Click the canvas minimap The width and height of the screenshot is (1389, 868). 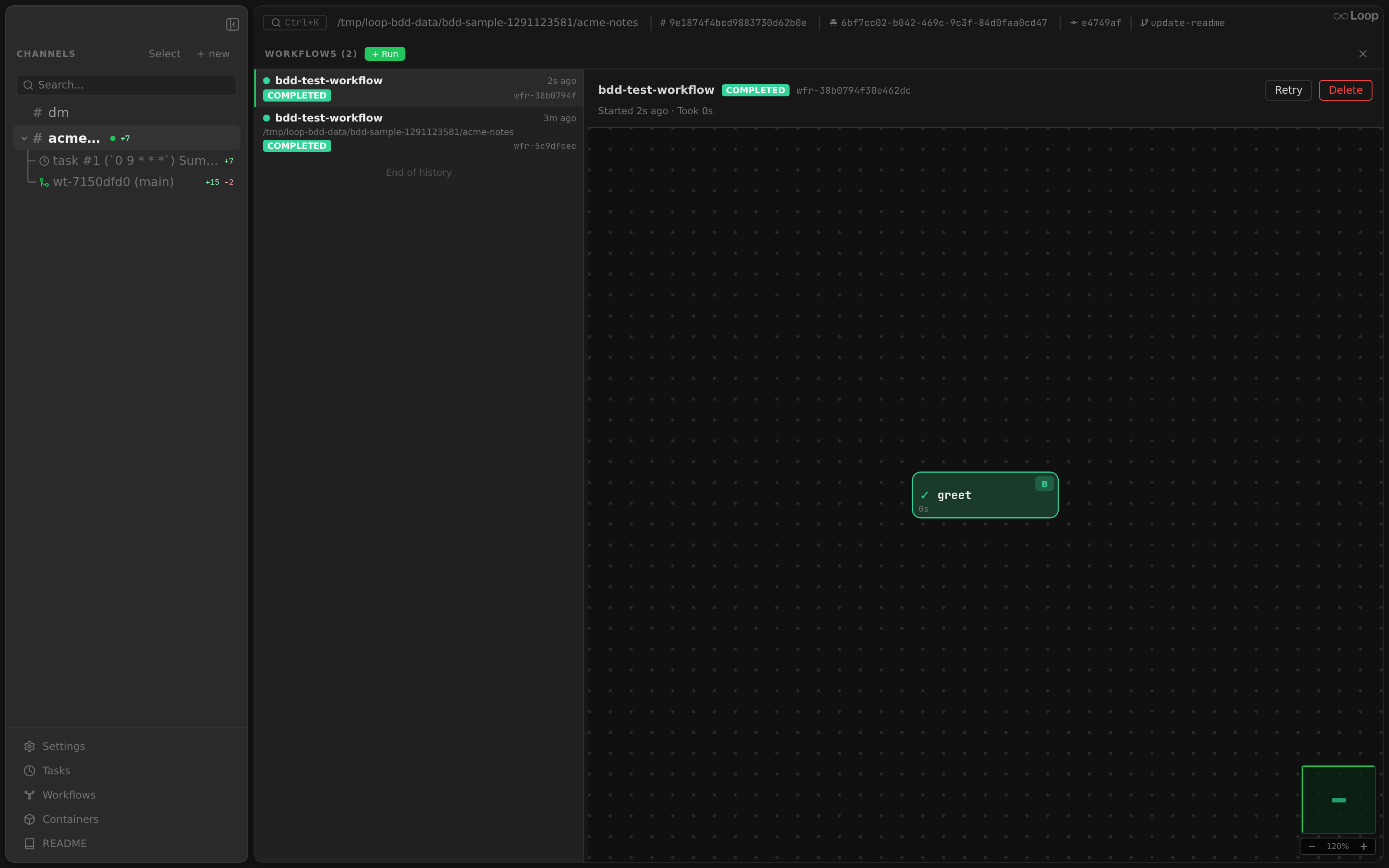tap(1338, 800)
